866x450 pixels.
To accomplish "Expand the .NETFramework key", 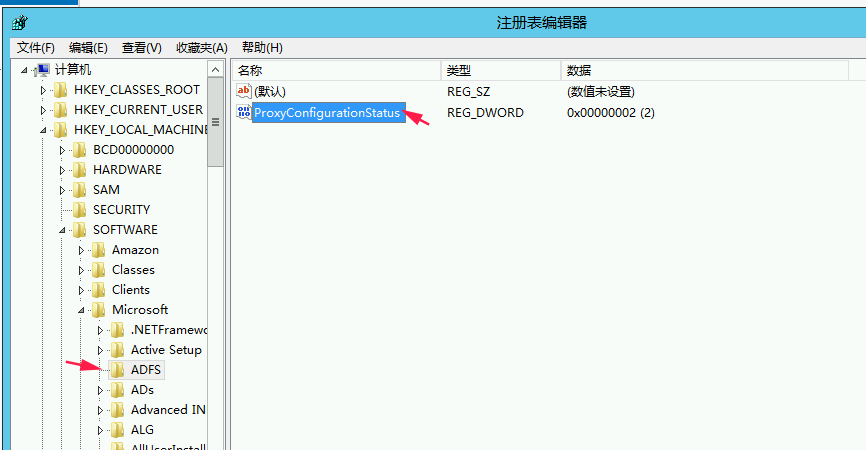I will pyautogui.click(x=100, y=330).
